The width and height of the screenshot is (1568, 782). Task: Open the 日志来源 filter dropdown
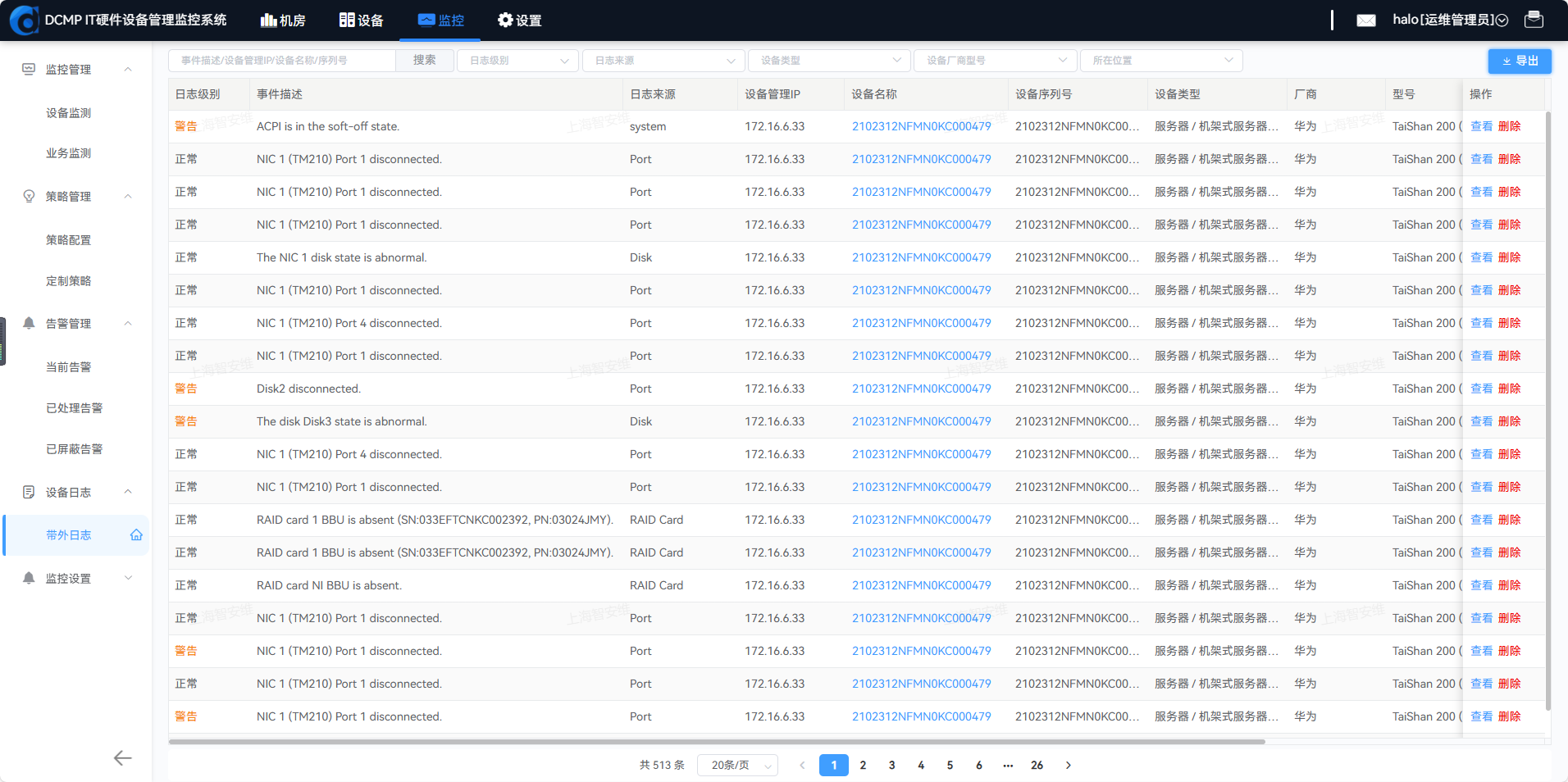[x=663, y=61]
